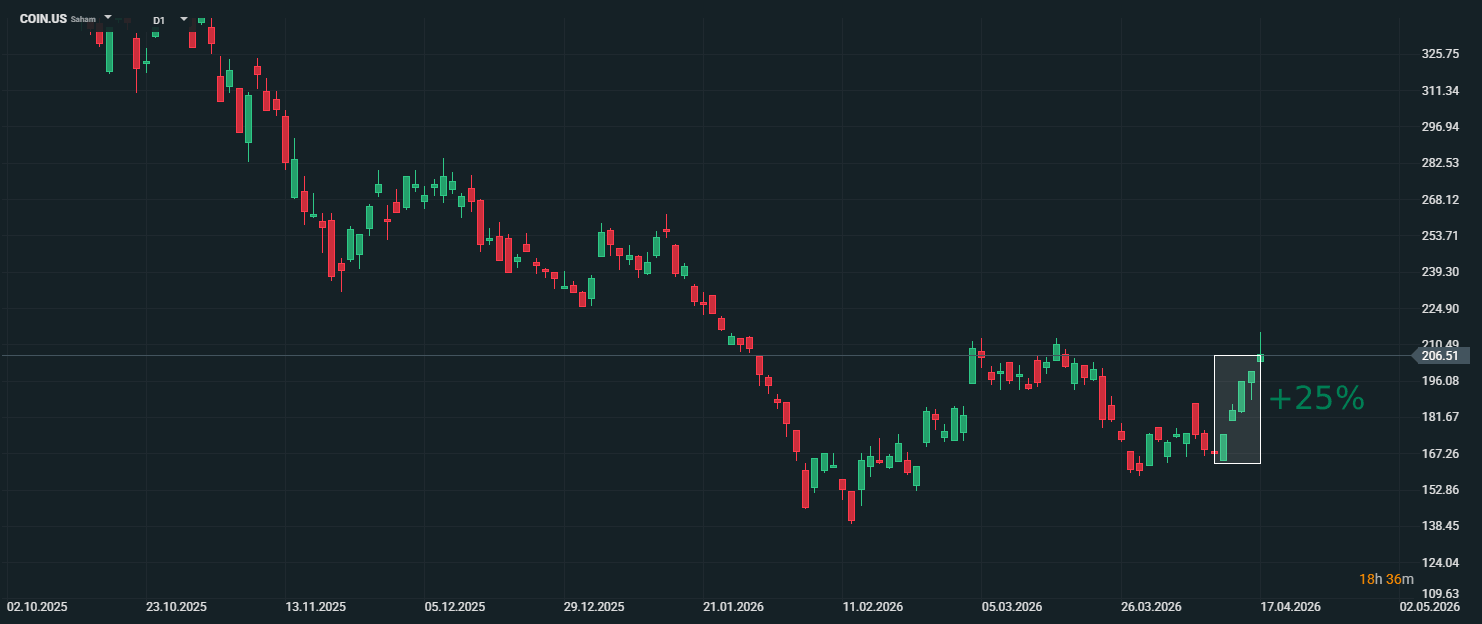Viewport: 1482px width, 624px height.
Task: Click the 05.03.2026 time axis label
Action: tap(1012, 607)
